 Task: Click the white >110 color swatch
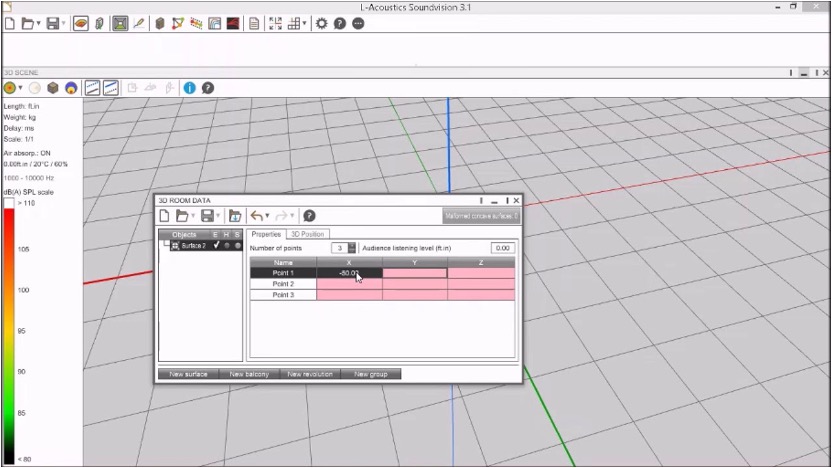(x=9, y=203)
